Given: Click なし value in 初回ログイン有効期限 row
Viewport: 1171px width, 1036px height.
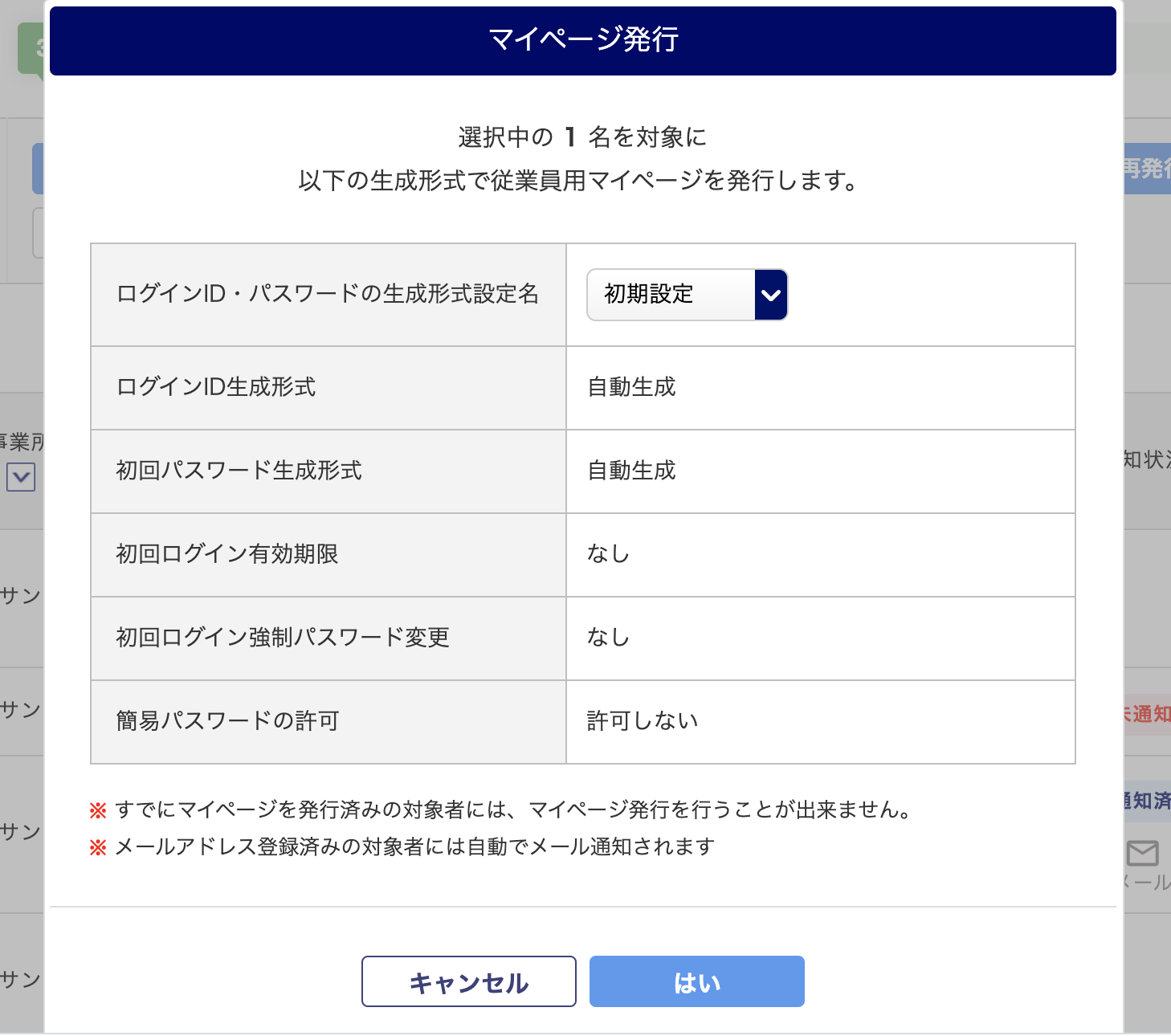Looking at the screenshot, I should pos(608,554).
